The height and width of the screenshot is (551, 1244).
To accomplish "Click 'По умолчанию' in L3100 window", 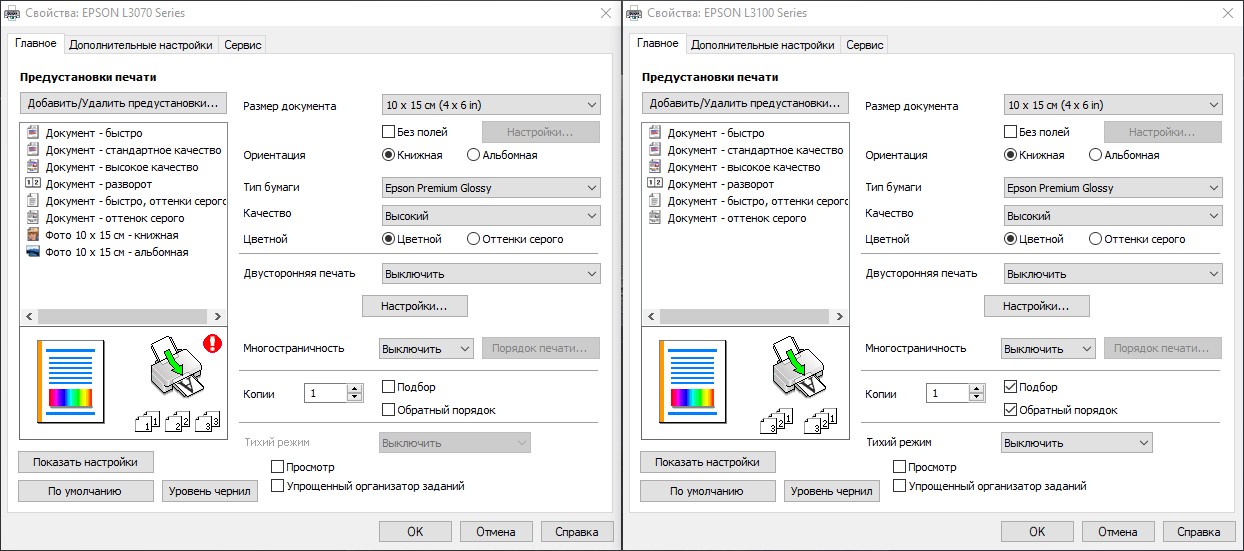I will (x=707, y=491).
